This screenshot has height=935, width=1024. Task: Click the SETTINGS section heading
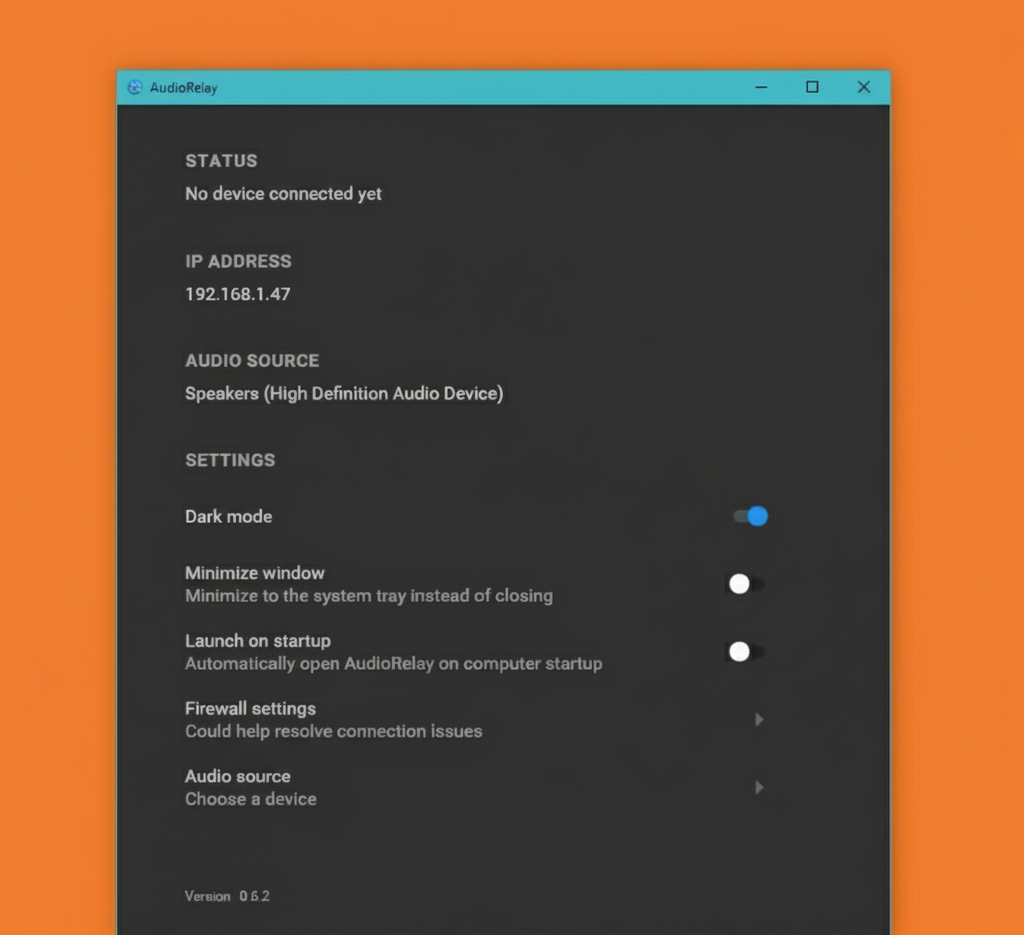(x=230, y=460)
